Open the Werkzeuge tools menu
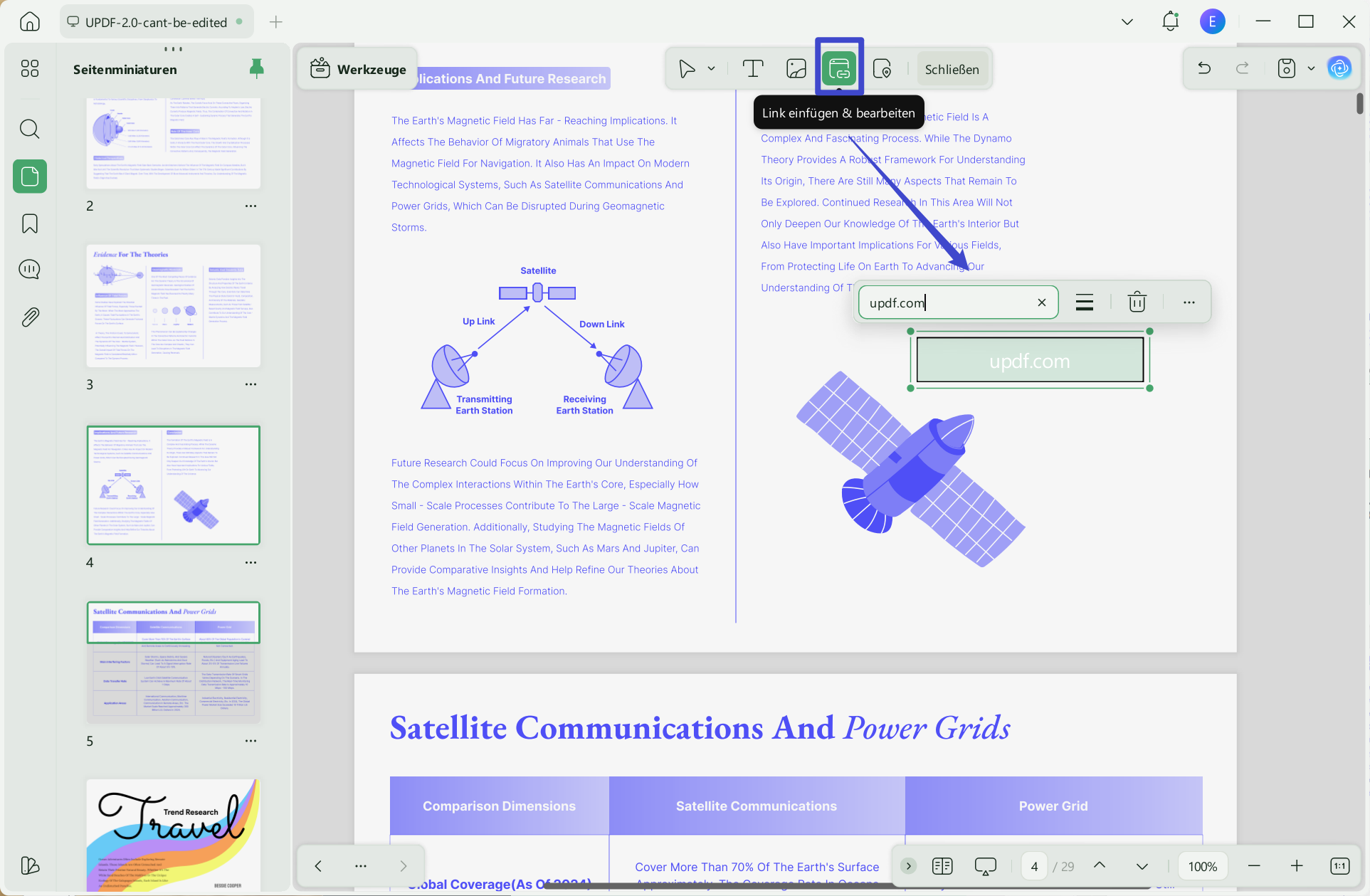Viewport: 1370px width, 896px height. [358, 69]
